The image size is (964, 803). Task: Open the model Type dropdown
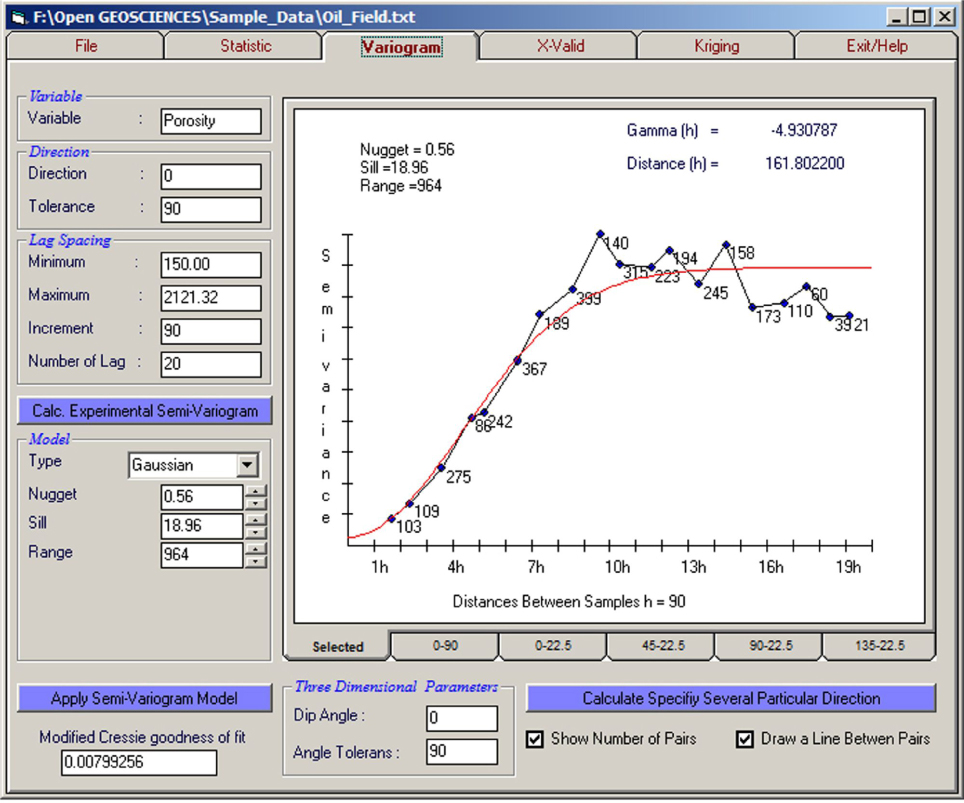click(x=247, y=465)
